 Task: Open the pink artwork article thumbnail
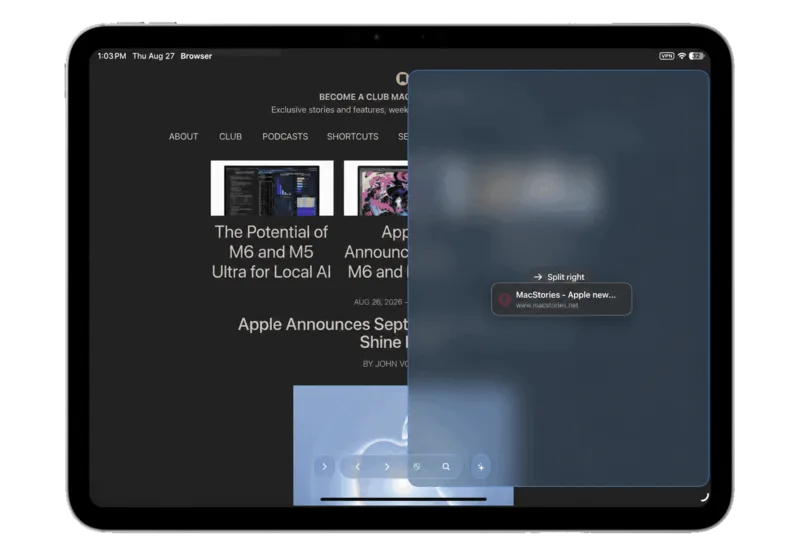376,188
